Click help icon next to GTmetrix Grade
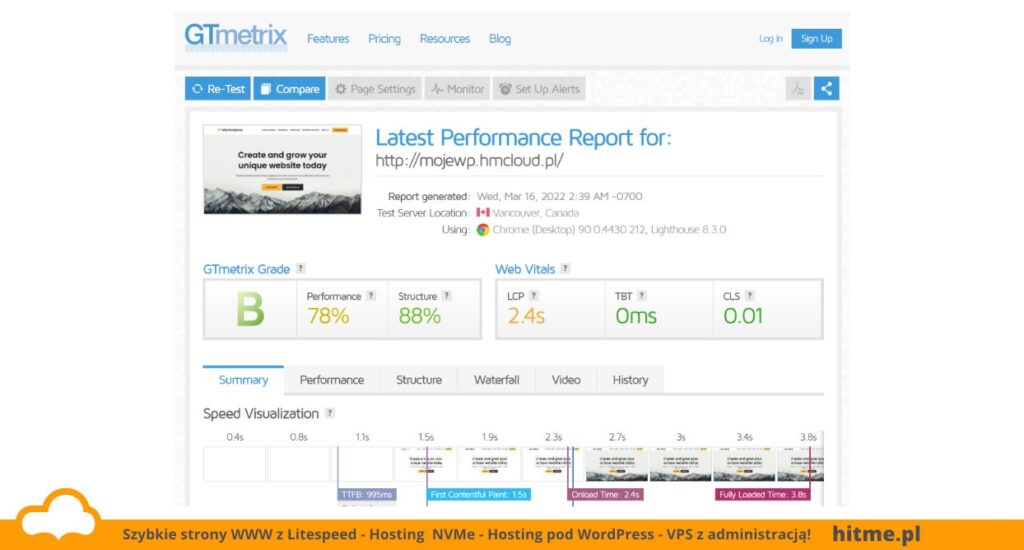This screenshot has width=1024, height=550. tap(300, 268)
